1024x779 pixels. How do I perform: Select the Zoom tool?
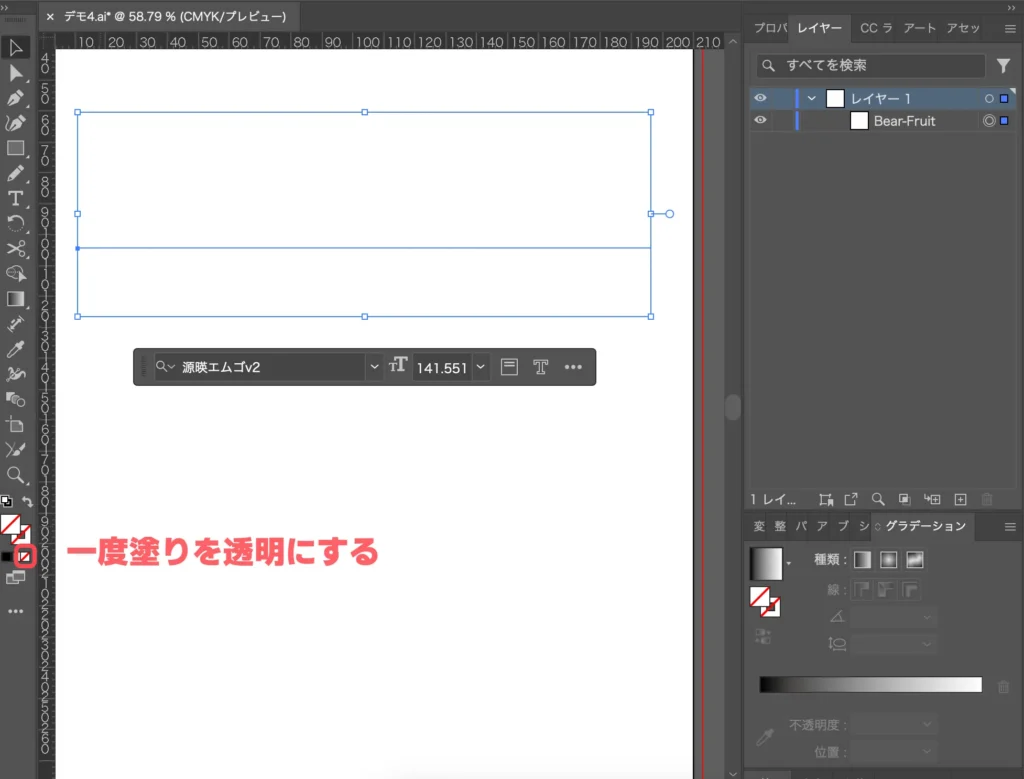(16, 477)
